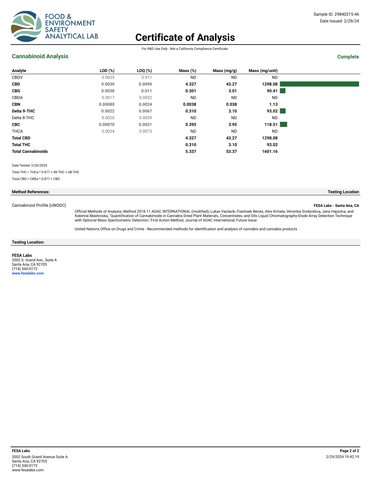
Task: Click the United Nations Office on Drugs reference line
Action: click(x=186, y=229)
